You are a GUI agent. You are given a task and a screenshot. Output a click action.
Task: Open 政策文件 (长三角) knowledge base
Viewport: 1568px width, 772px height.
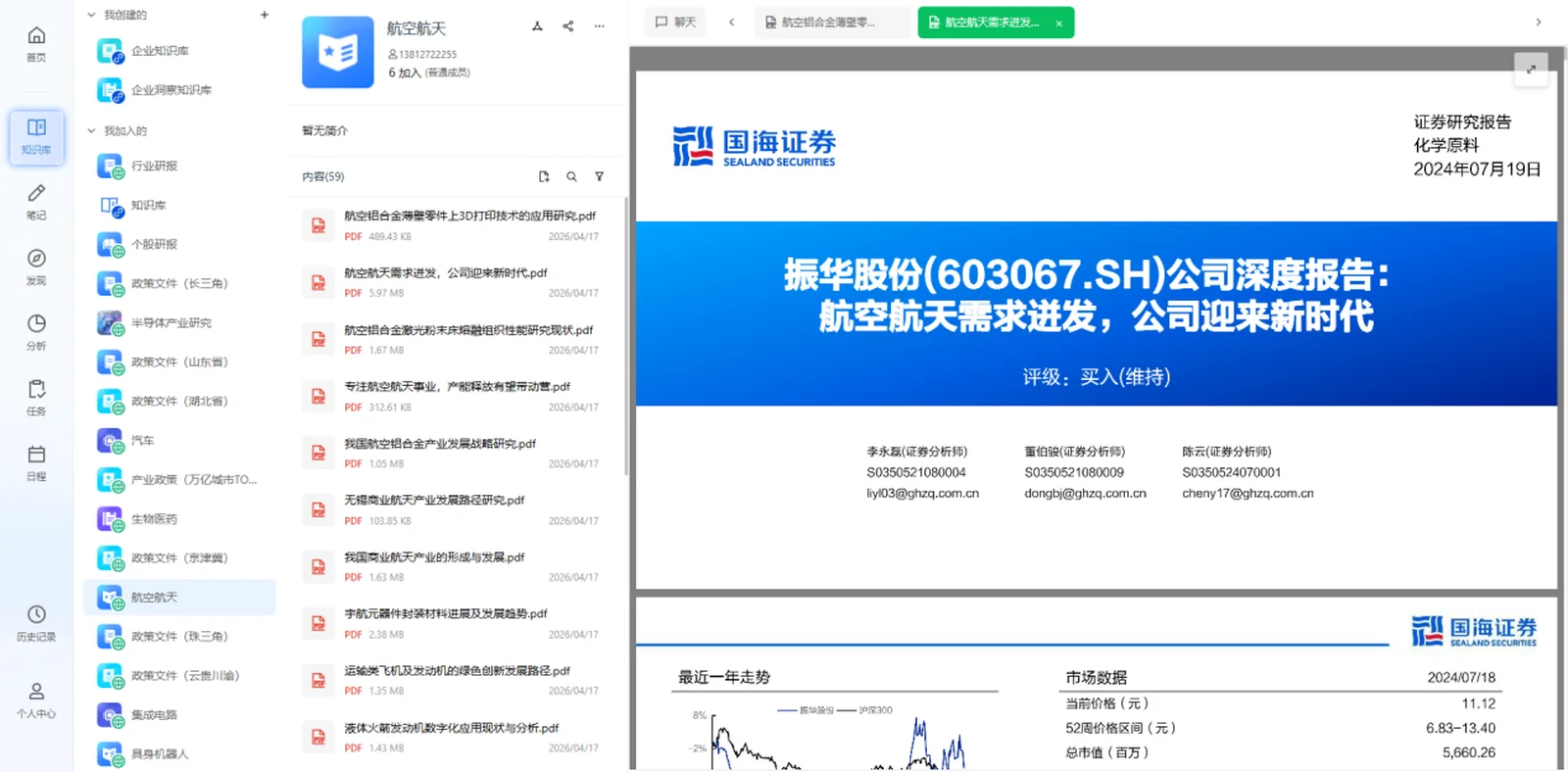tap(179, 284)
